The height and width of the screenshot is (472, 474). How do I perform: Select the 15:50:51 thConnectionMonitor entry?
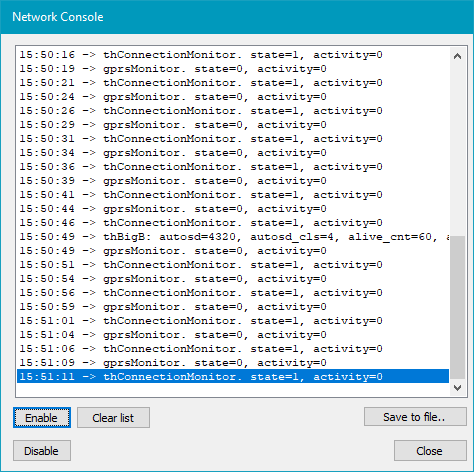[x=233, y=265]
